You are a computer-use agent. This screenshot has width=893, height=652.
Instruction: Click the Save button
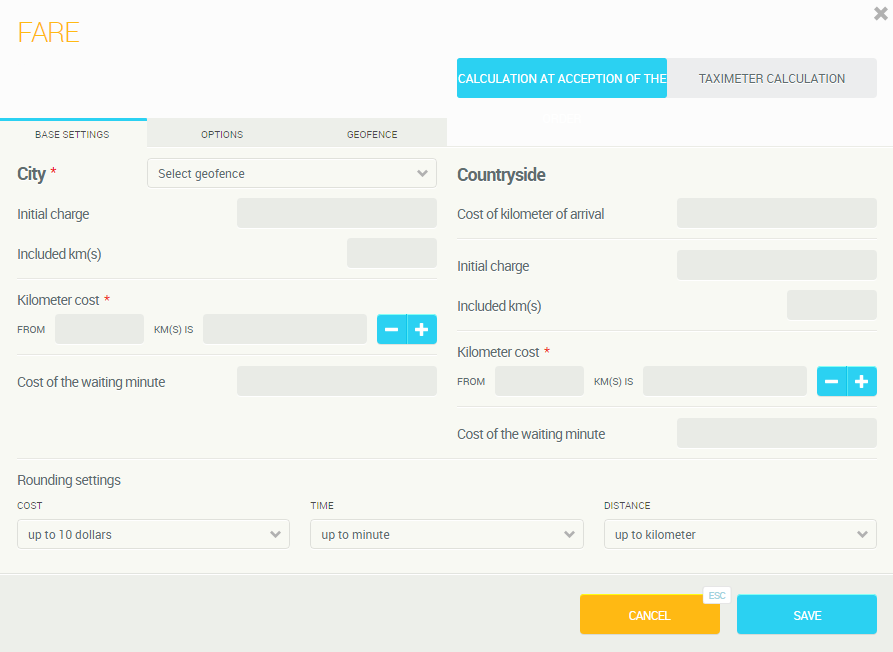coord(806,615)
